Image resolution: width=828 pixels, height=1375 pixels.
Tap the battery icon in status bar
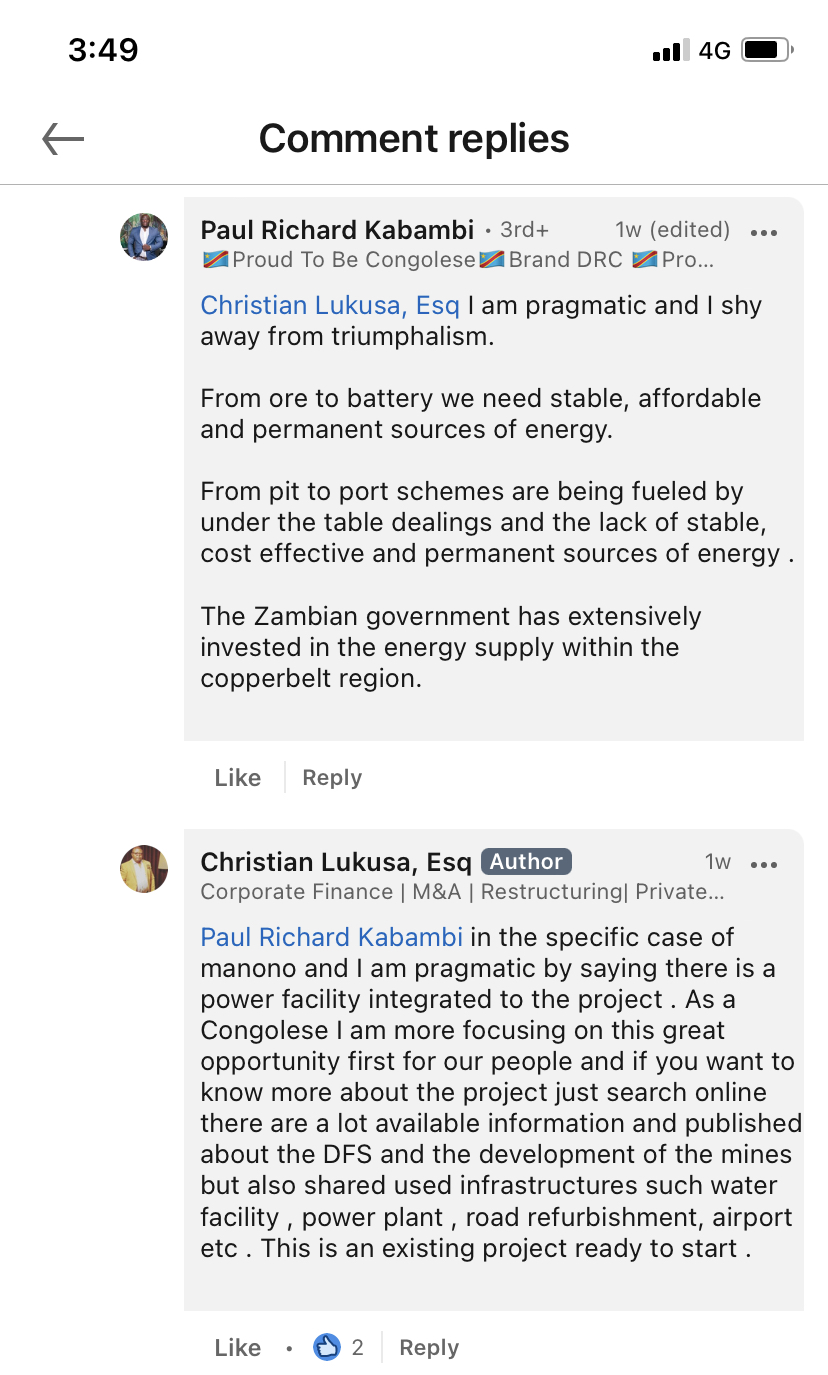pyautogui.click(x=768, y=49)
